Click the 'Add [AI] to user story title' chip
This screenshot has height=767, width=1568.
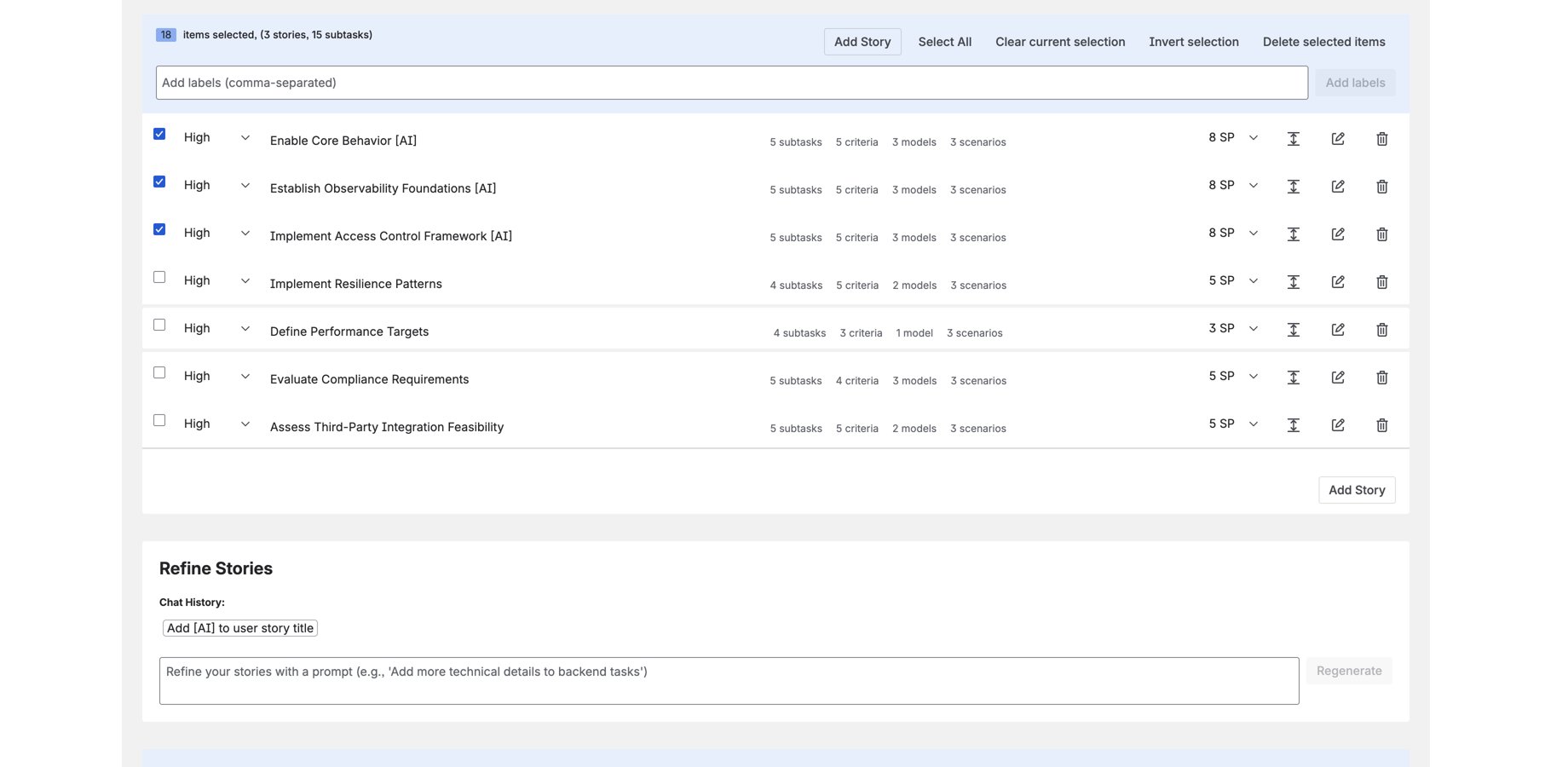(x=239, y=627)
